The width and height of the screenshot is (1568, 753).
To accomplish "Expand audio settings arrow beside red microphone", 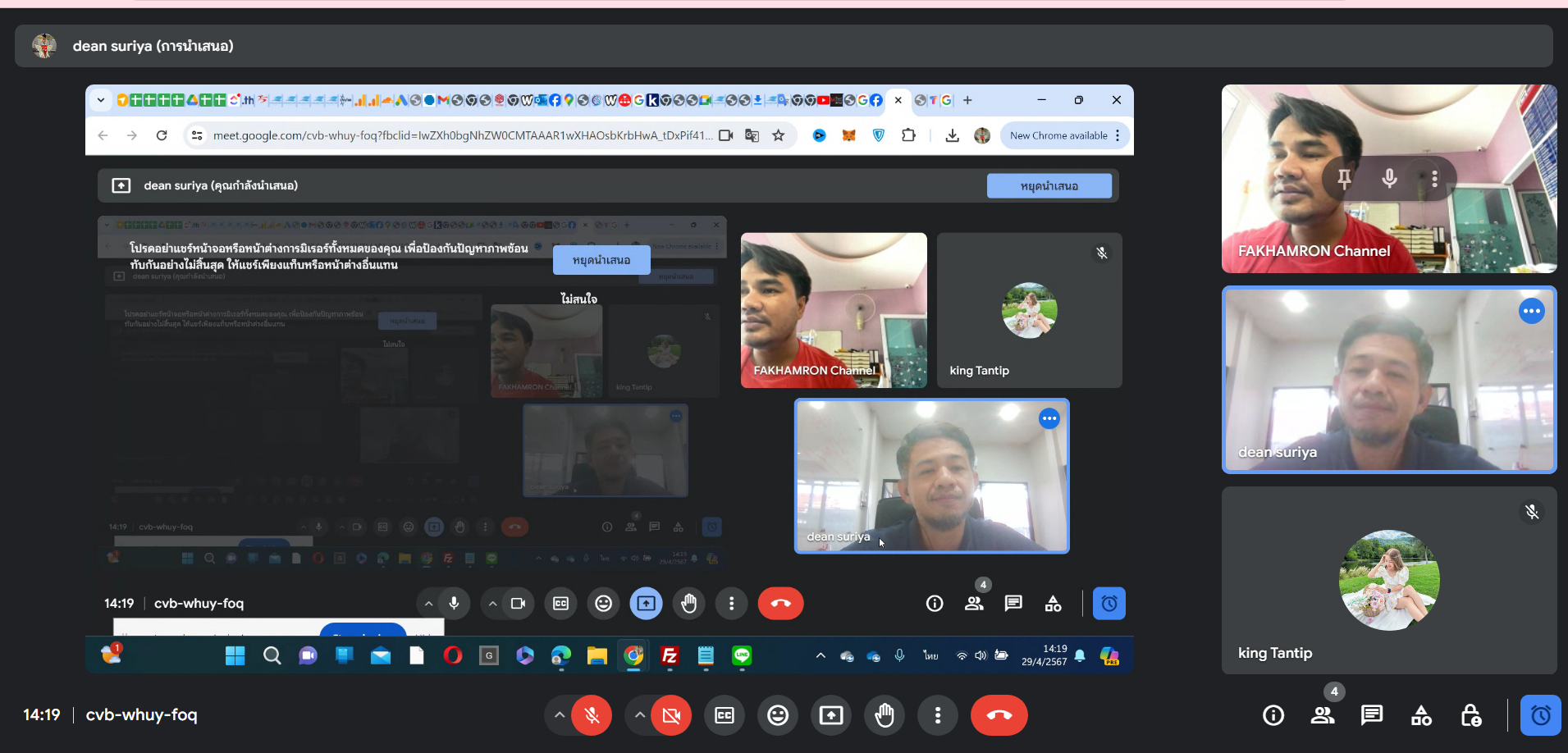I will (560, 715).
